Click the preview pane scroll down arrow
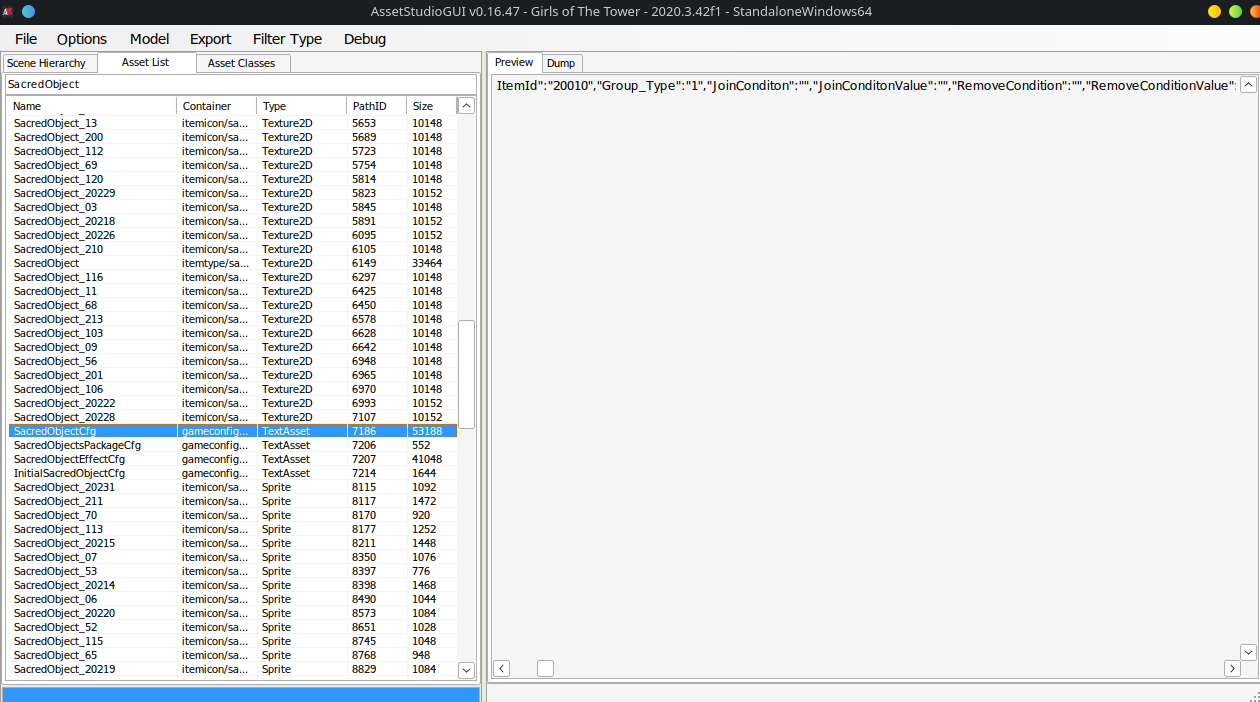 point(1248,652)
